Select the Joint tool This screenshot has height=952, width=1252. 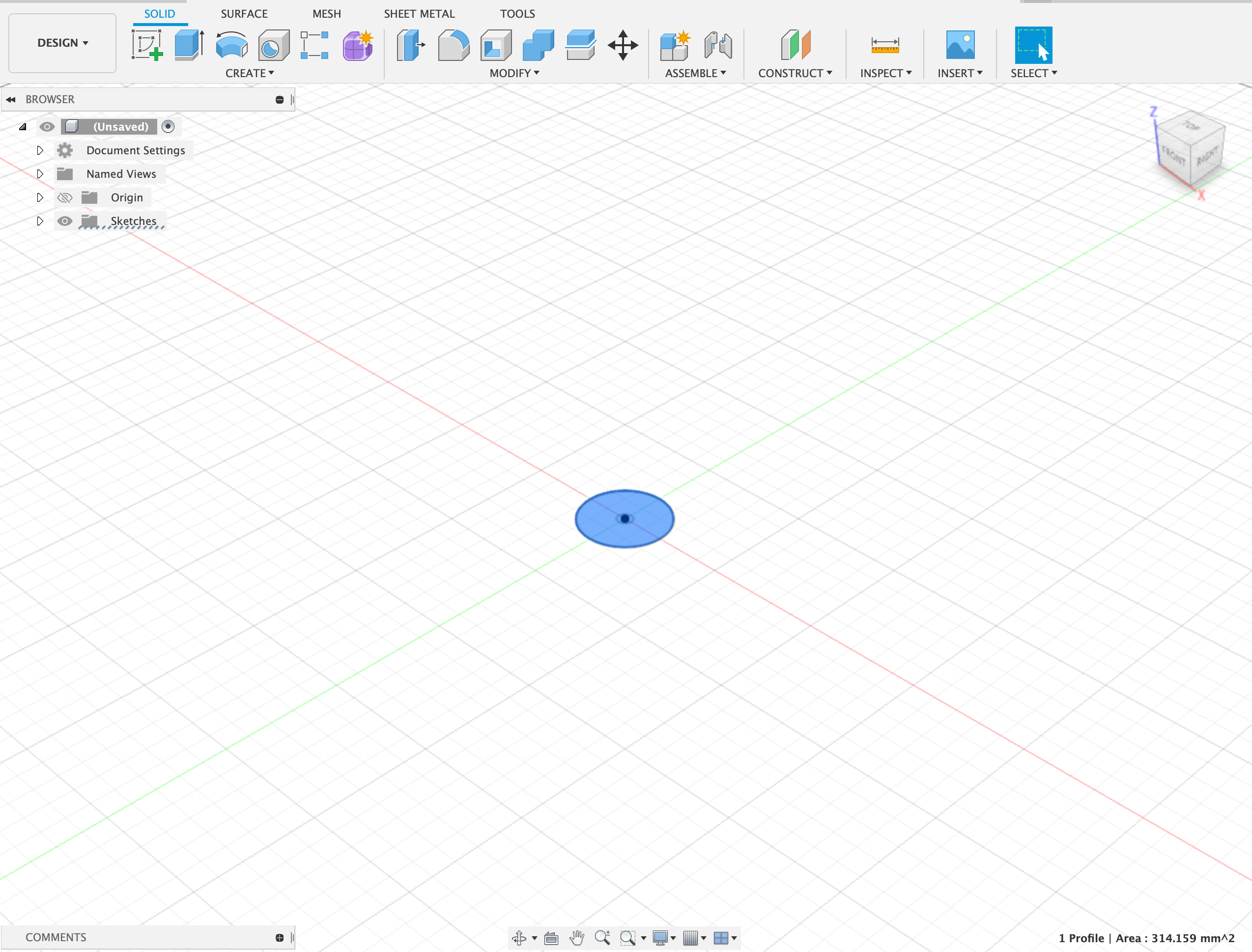(x=717, y=45)
